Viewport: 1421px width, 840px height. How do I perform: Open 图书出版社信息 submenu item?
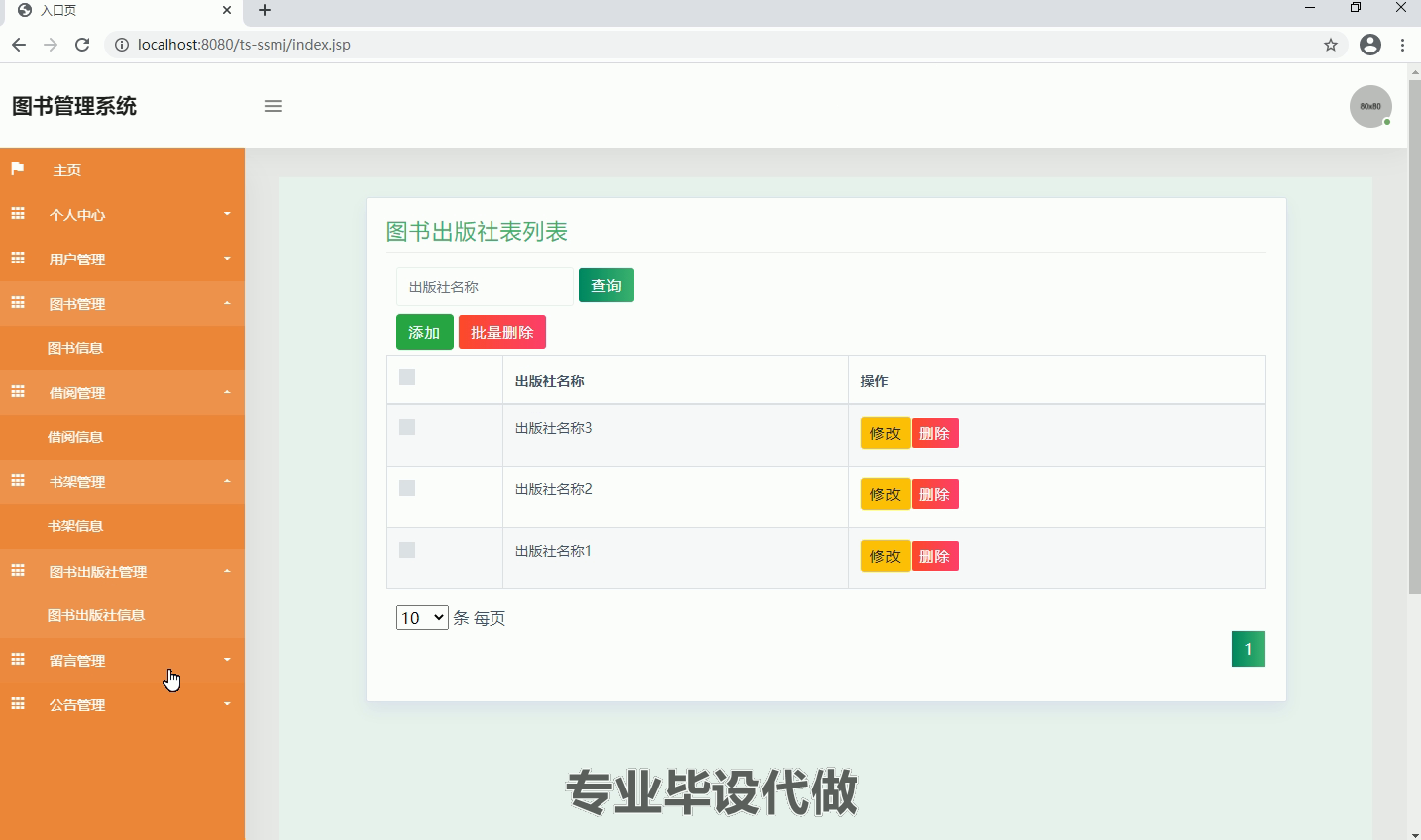(96, 615)
